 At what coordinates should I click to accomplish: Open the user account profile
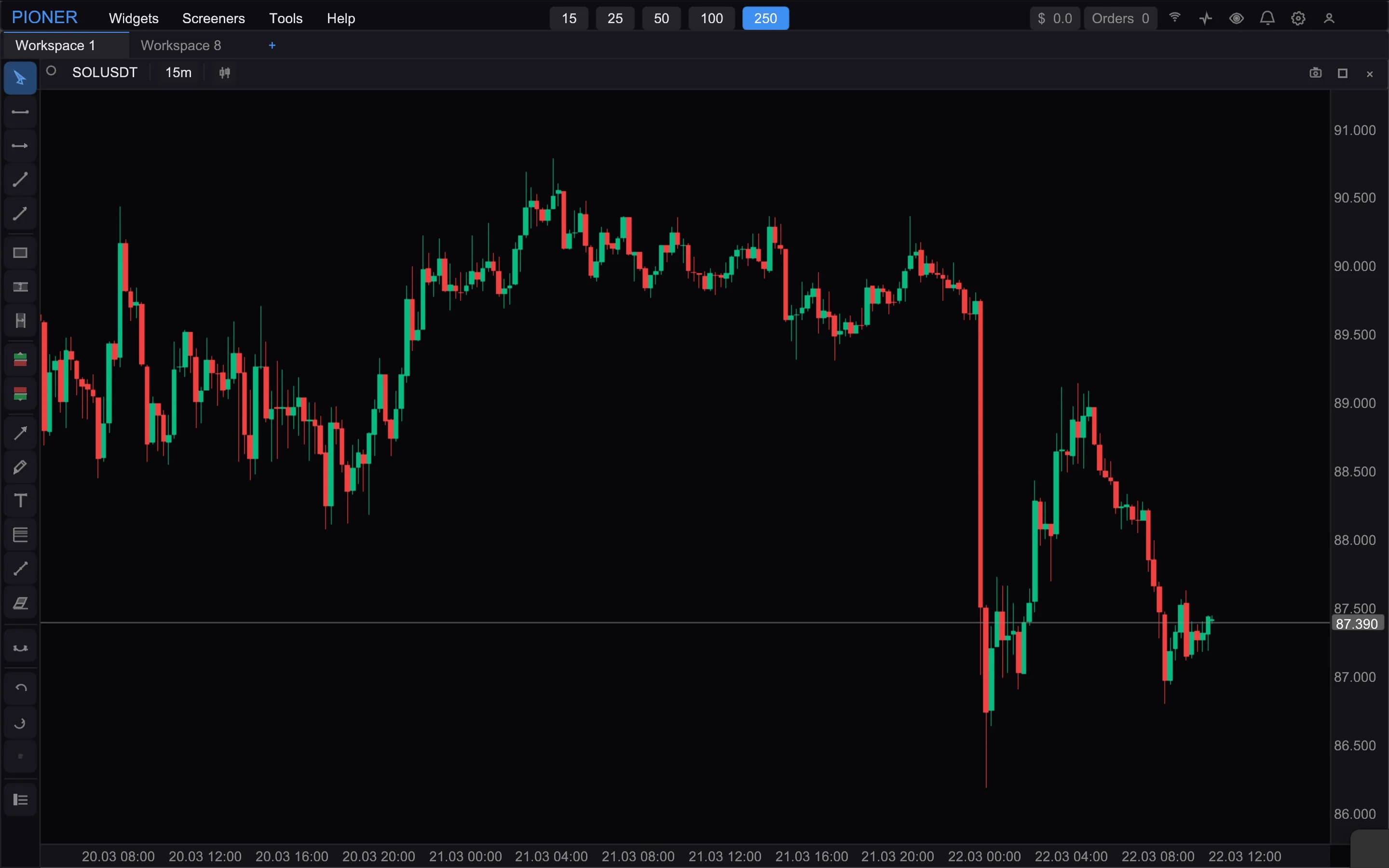click(x=1329, y=18)
